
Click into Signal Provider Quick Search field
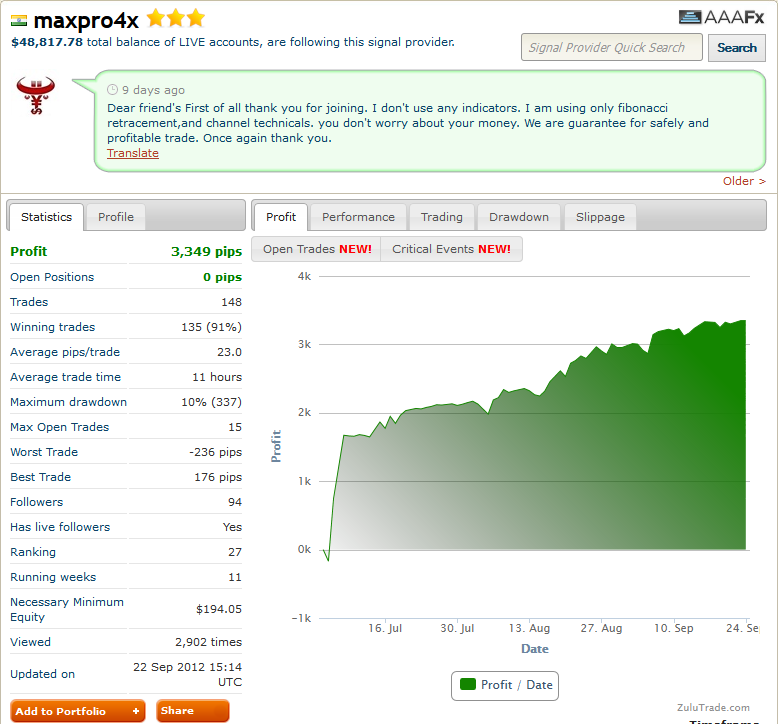point(611,47)
